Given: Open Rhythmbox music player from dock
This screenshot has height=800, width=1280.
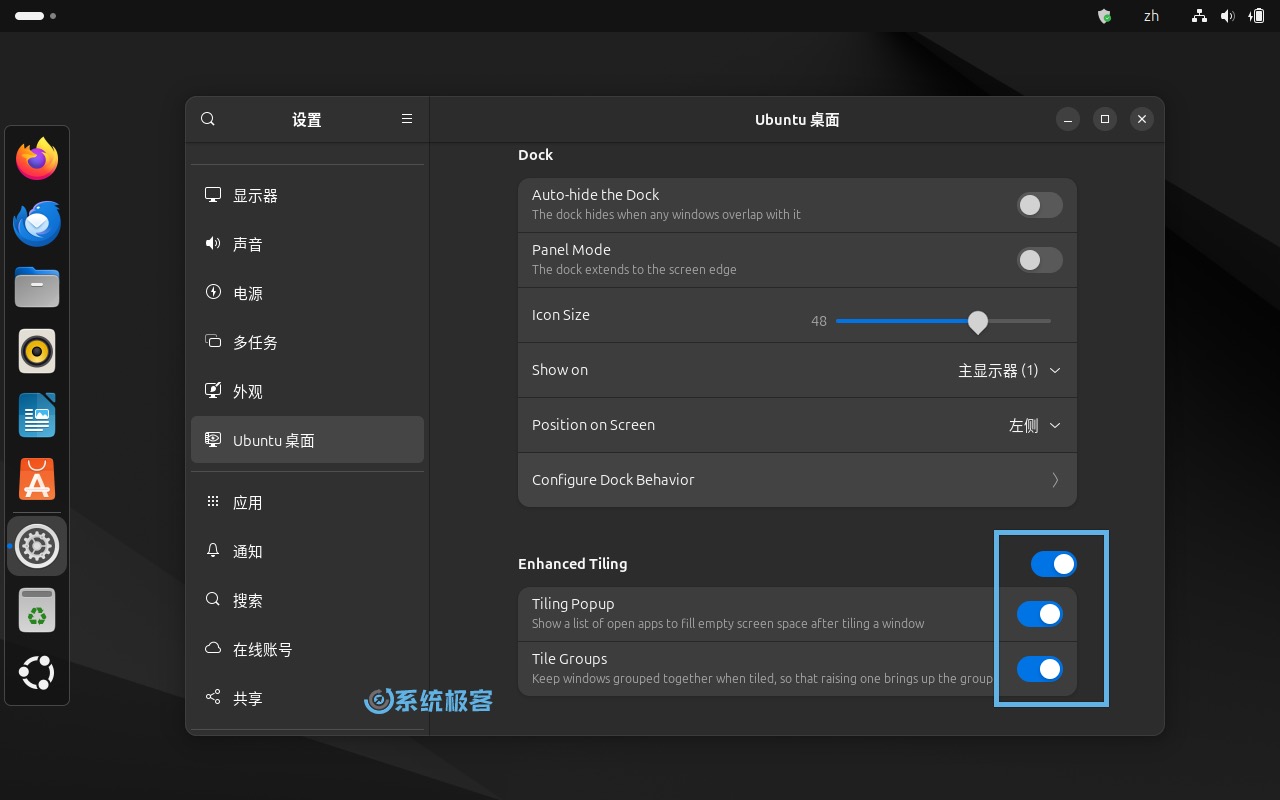Looking at the screenshot, I should [x=37, y=351].
